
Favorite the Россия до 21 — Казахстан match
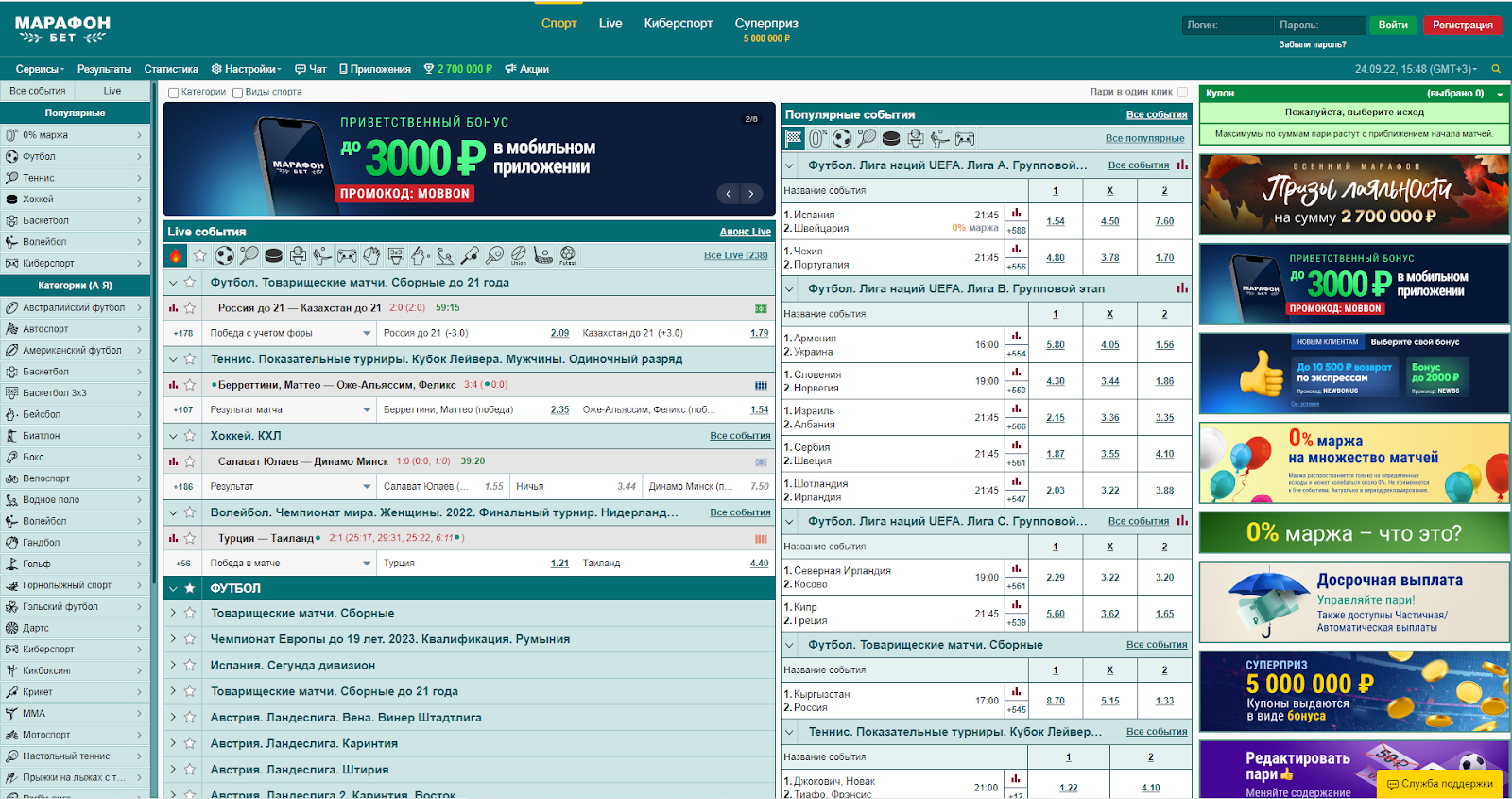tap(190, 308)
